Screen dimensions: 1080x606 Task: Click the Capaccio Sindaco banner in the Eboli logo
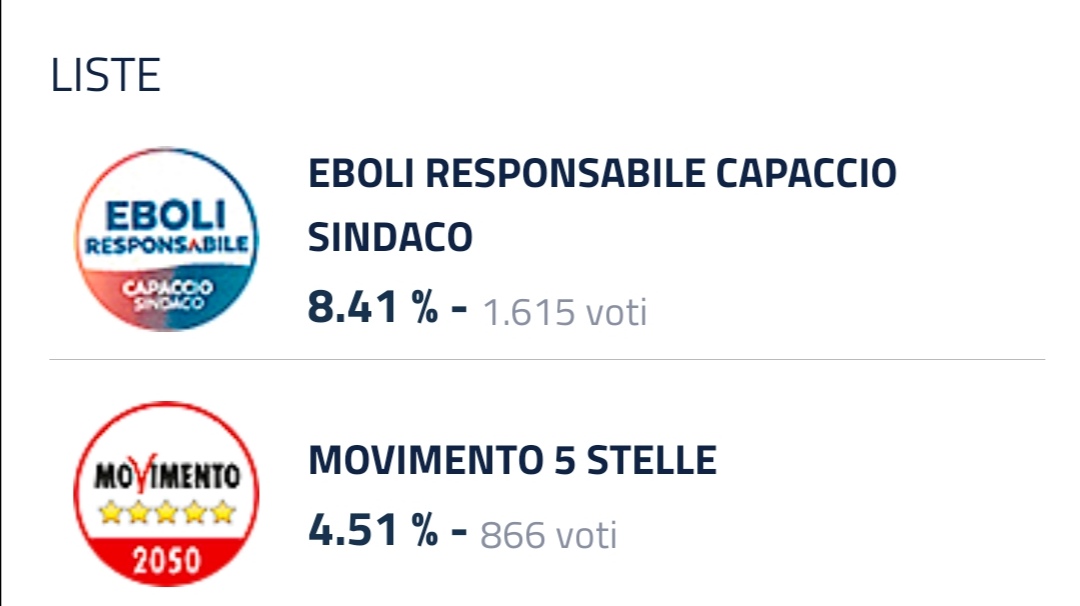(167, 295)
